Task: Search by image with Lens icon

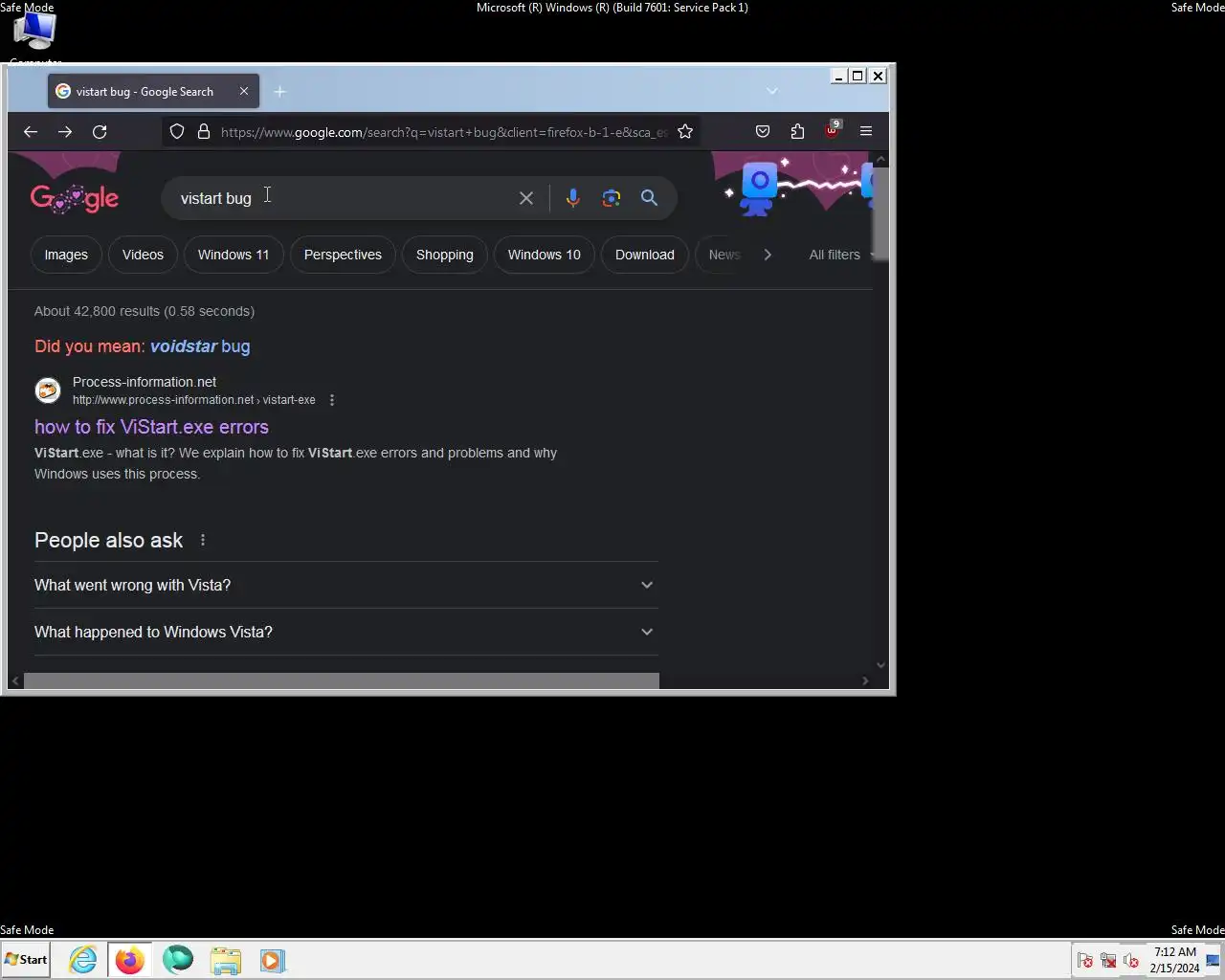Action: pos(612,198)
